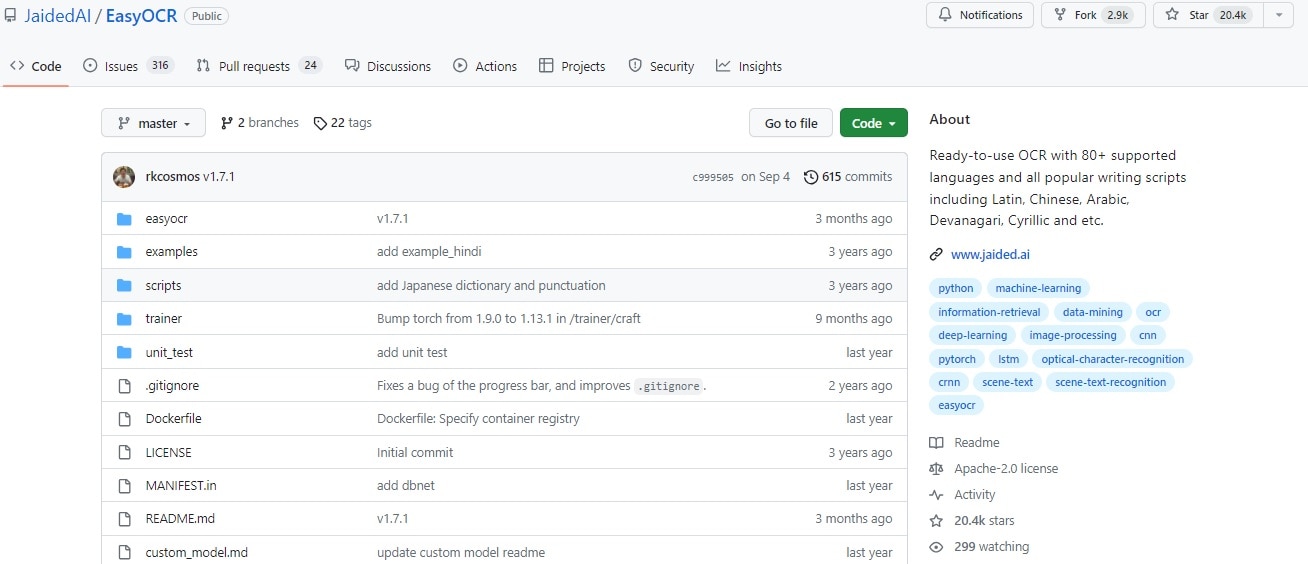The height and width of the screenshot is (564, 1308).
Task: Click the star icon in Star button
Action: click(x=1173, y=15)
